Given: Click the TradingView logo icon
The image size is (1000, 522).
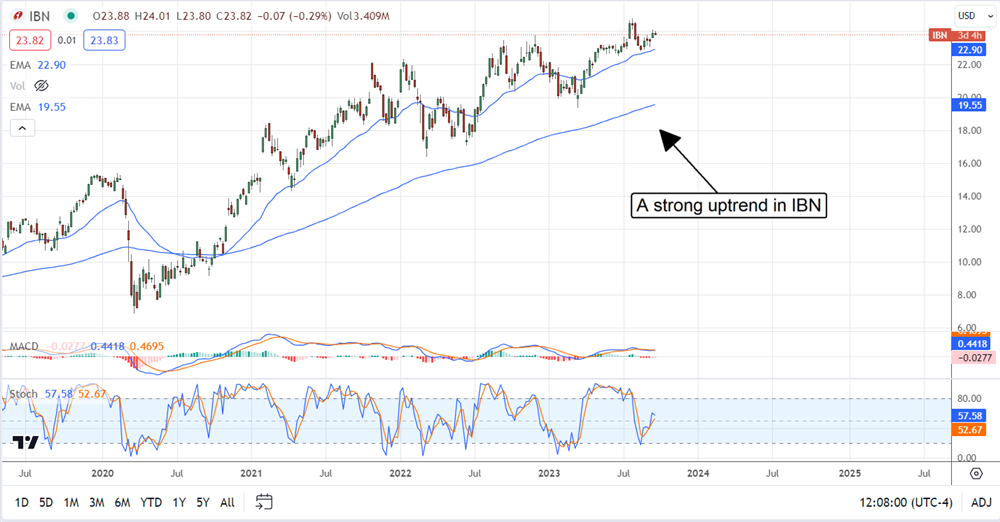Looking at the screenshot, I should click(x=26, y=442).
